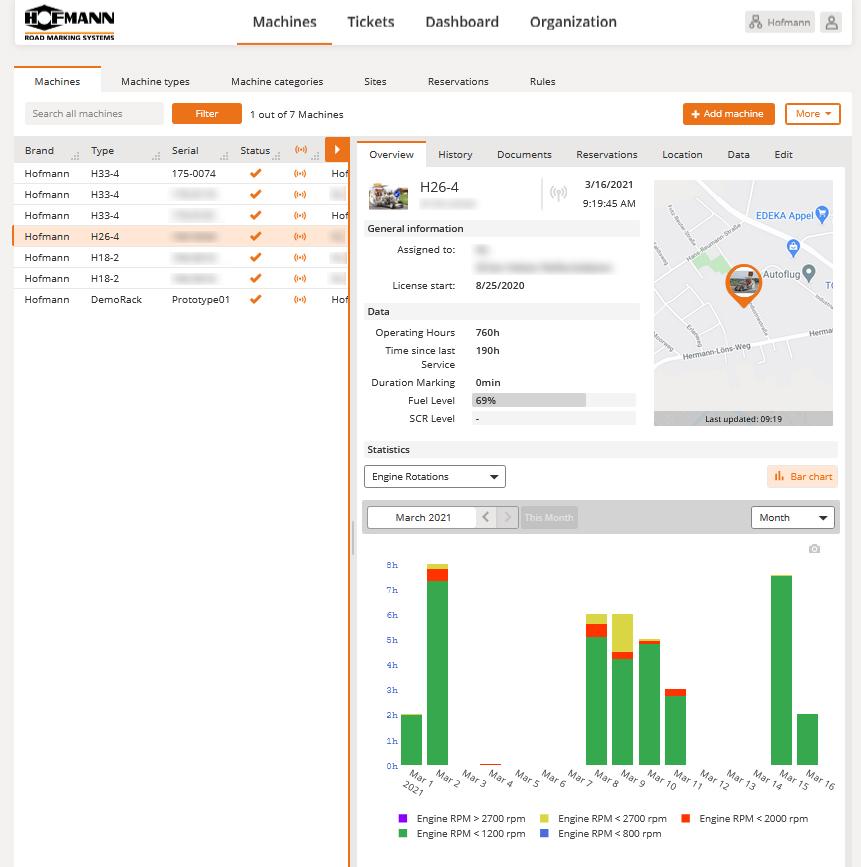The height and width of the screenshot is (867, 861).
Task: Open the Data tab of machine details
Action: 738,154
